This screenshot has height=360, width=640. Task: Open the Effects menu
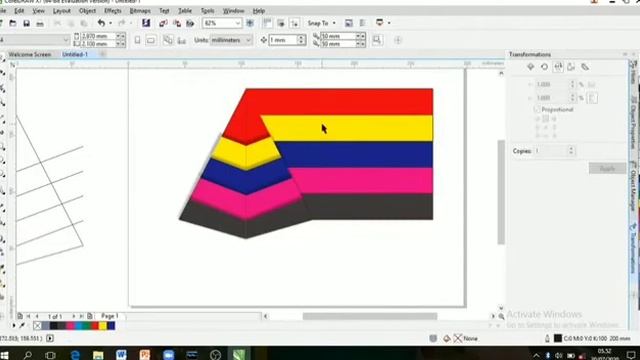(113, 11)
